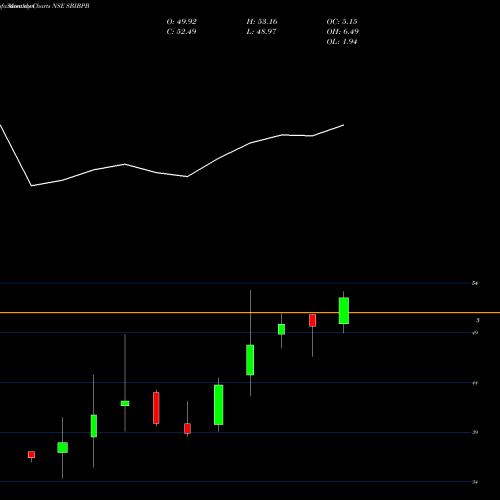Click the 54 price axis label
Viewport: 500px width, 500px height.
click(475, 283)
